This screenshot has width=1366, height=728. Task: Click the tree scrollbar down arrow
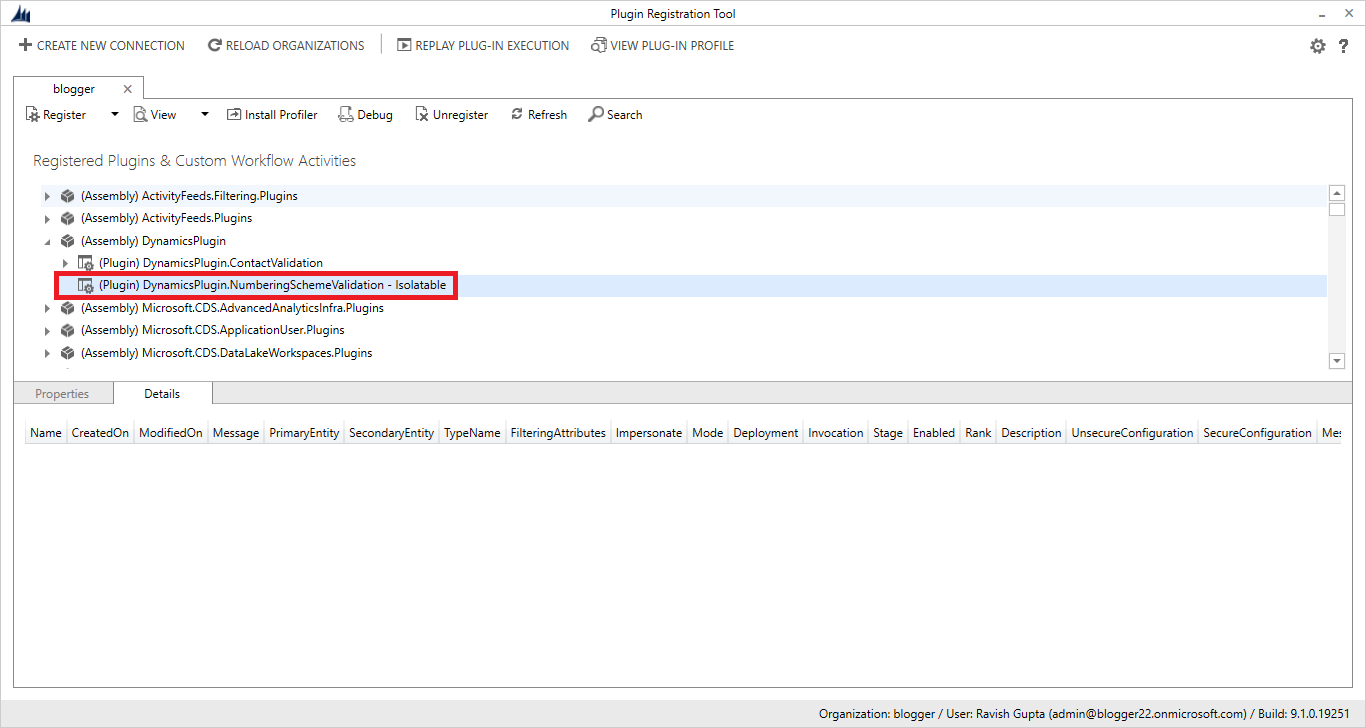coord(1337,360)
